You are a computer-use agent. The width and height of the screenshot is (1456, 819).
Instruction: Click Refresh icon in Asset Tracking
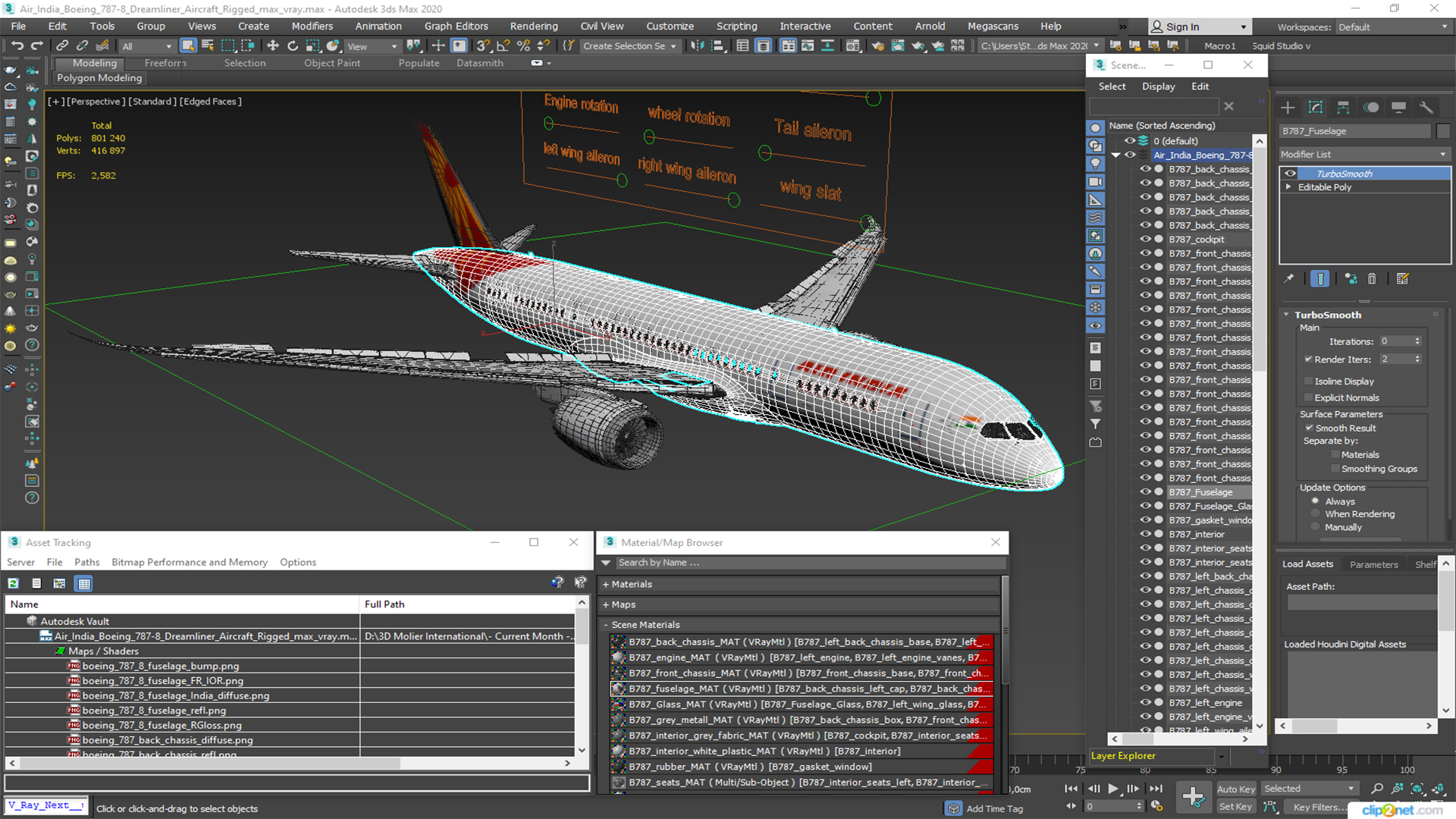14,583
